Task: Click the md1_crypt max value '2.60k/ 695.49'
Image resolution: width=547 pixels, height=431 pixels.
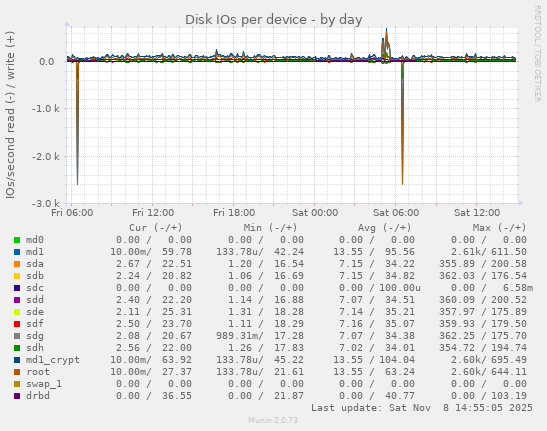Action: [488, 359]
